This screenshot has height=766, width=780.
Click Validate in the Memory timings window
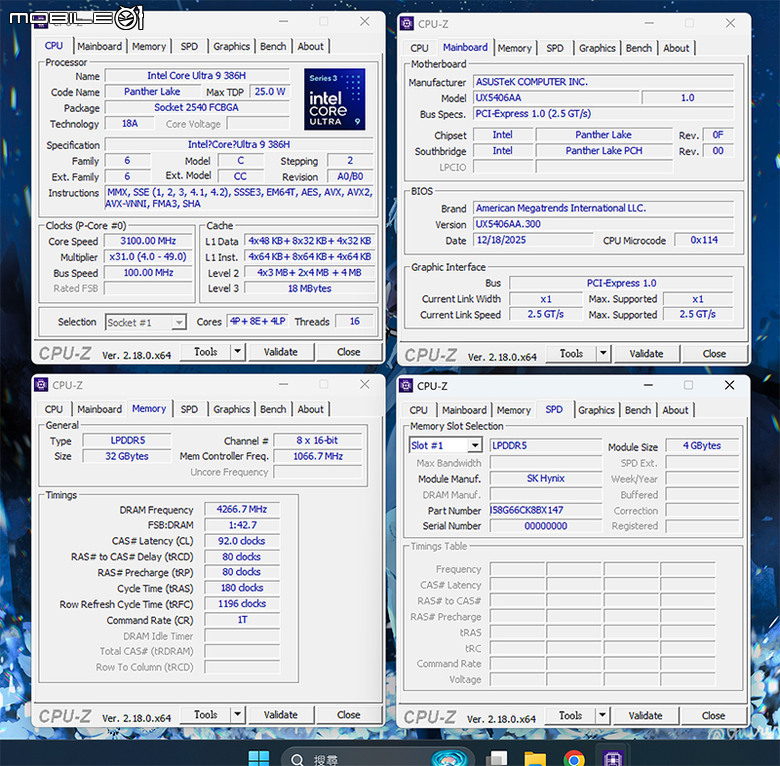click(x=281, y=715)
